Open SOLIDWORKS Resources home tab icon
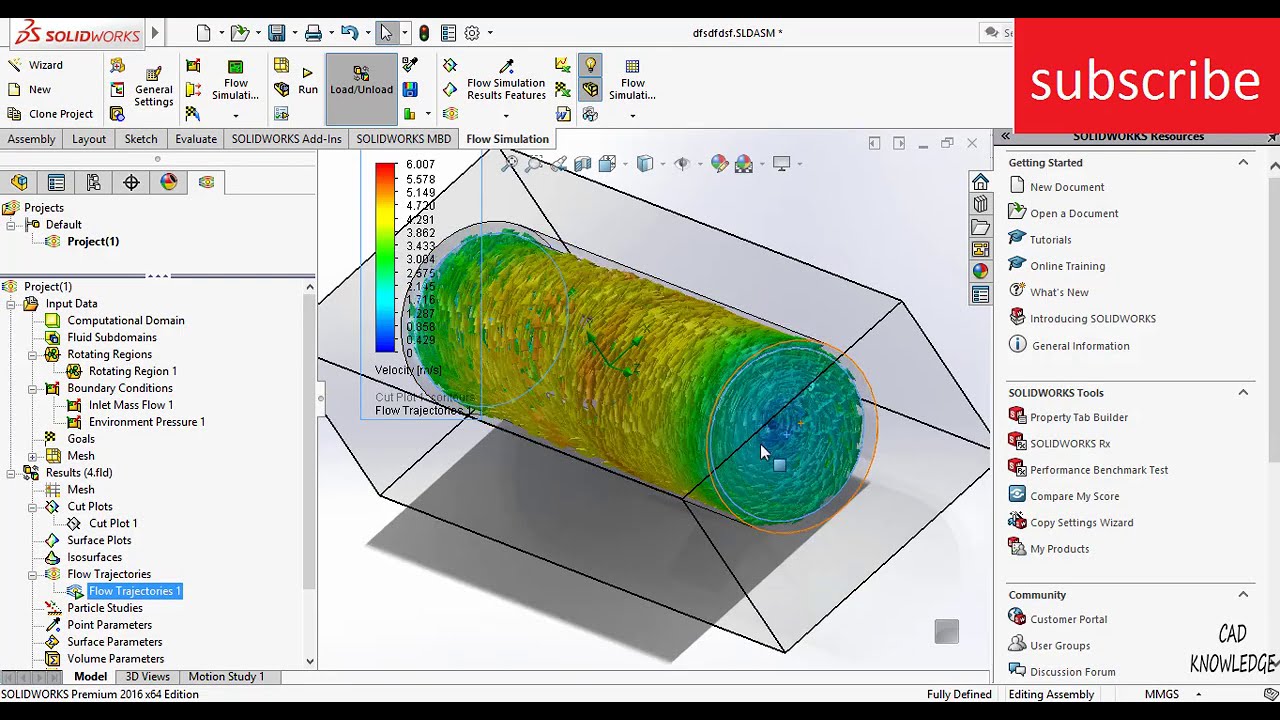Image resolution: width=1280 pixels, height=720 pixels. coord(980,182)
